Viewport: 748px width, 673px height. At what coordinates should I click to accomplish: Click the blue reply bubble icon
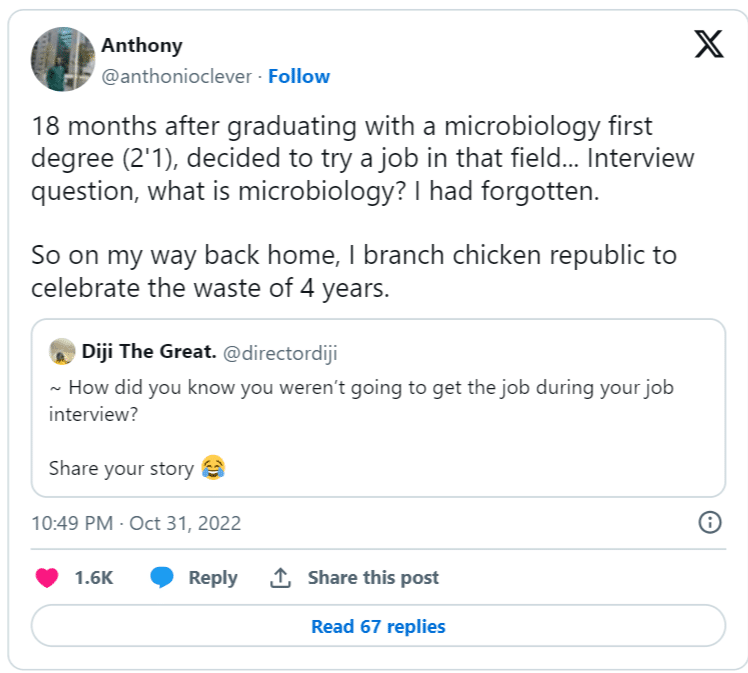tap(162, 577)
